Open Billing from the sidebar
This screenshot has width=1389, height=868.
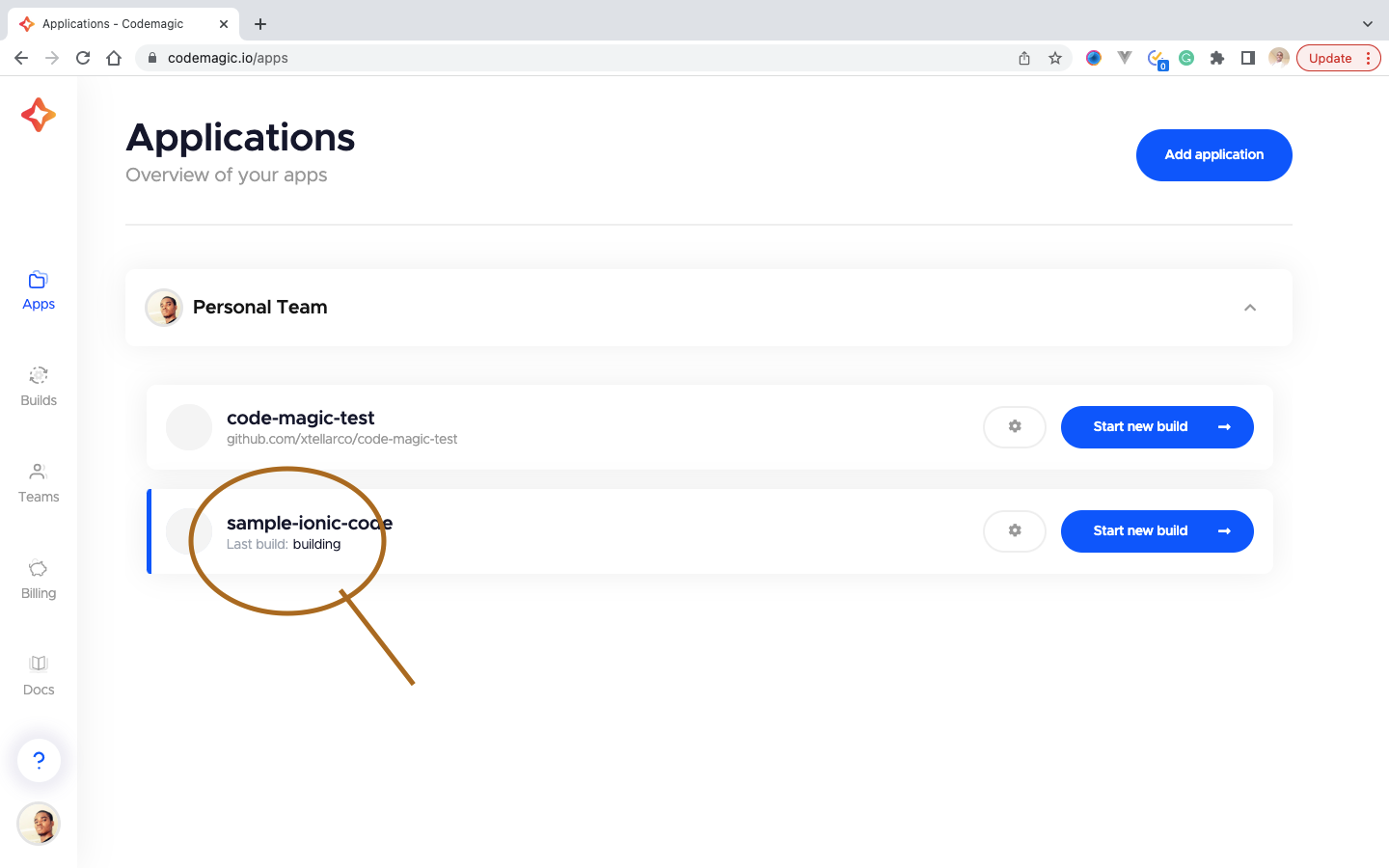[x=39, y=580]
